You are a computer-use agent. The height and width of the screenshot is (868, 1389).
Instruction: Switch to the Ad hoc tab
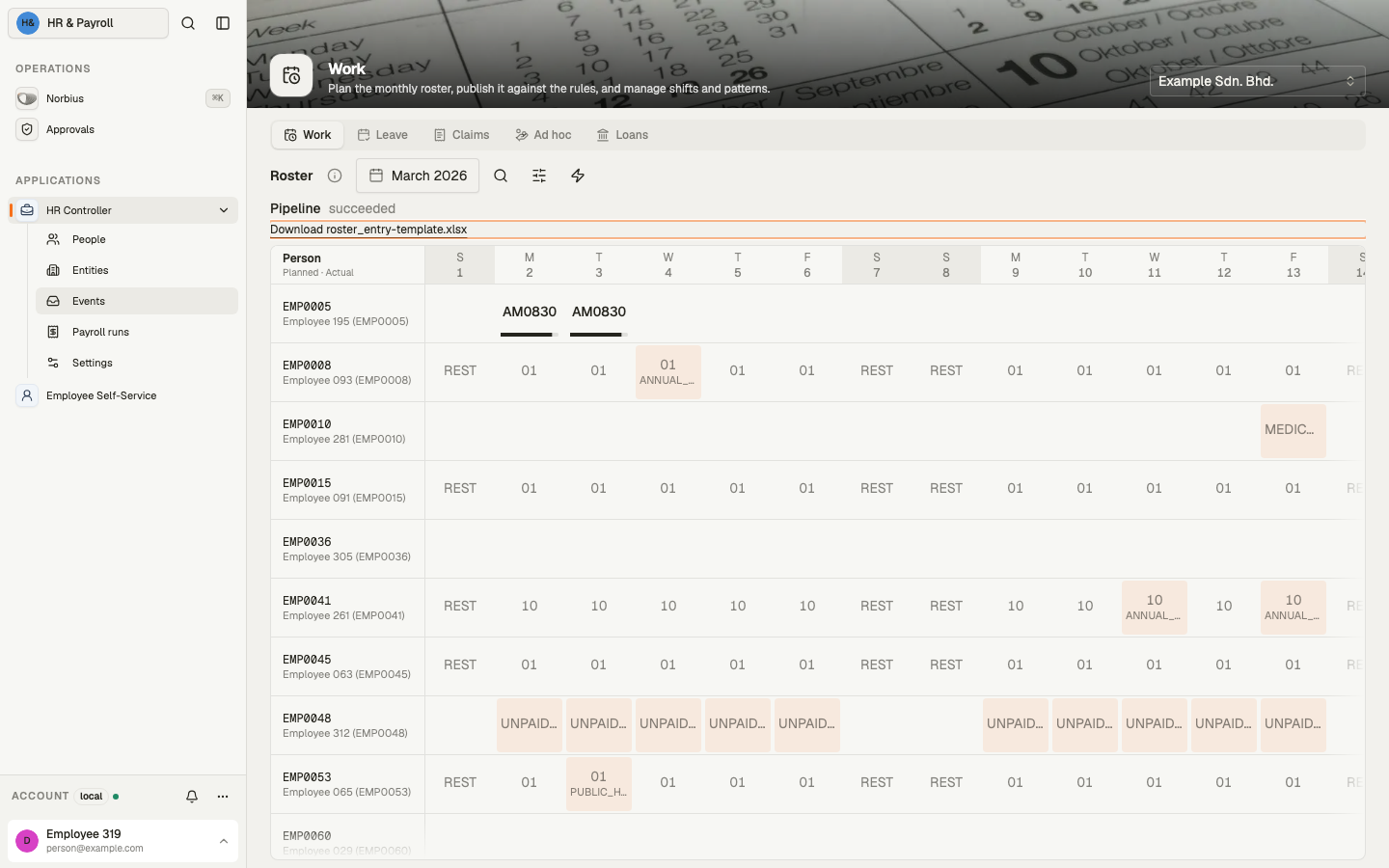(543, 135)
